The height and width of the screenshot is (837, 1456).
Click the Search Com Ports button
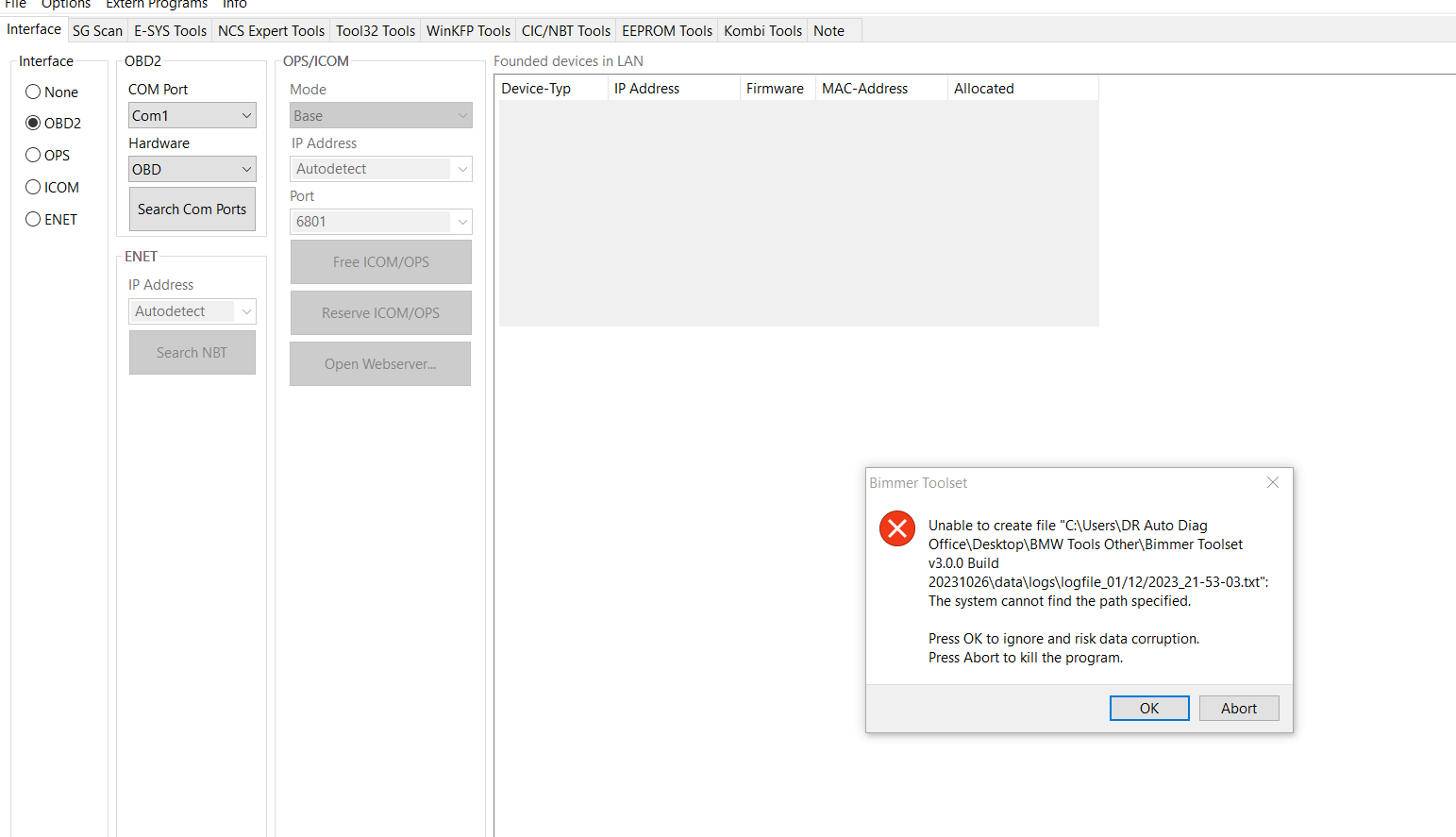pyautogui.click(x=192, y=209)
